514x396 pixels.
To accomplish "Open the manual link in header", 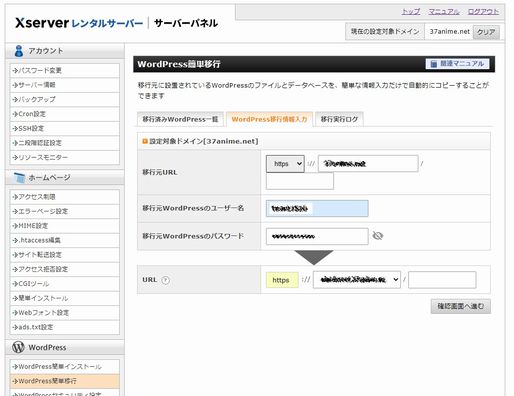I will click(444, 12).
